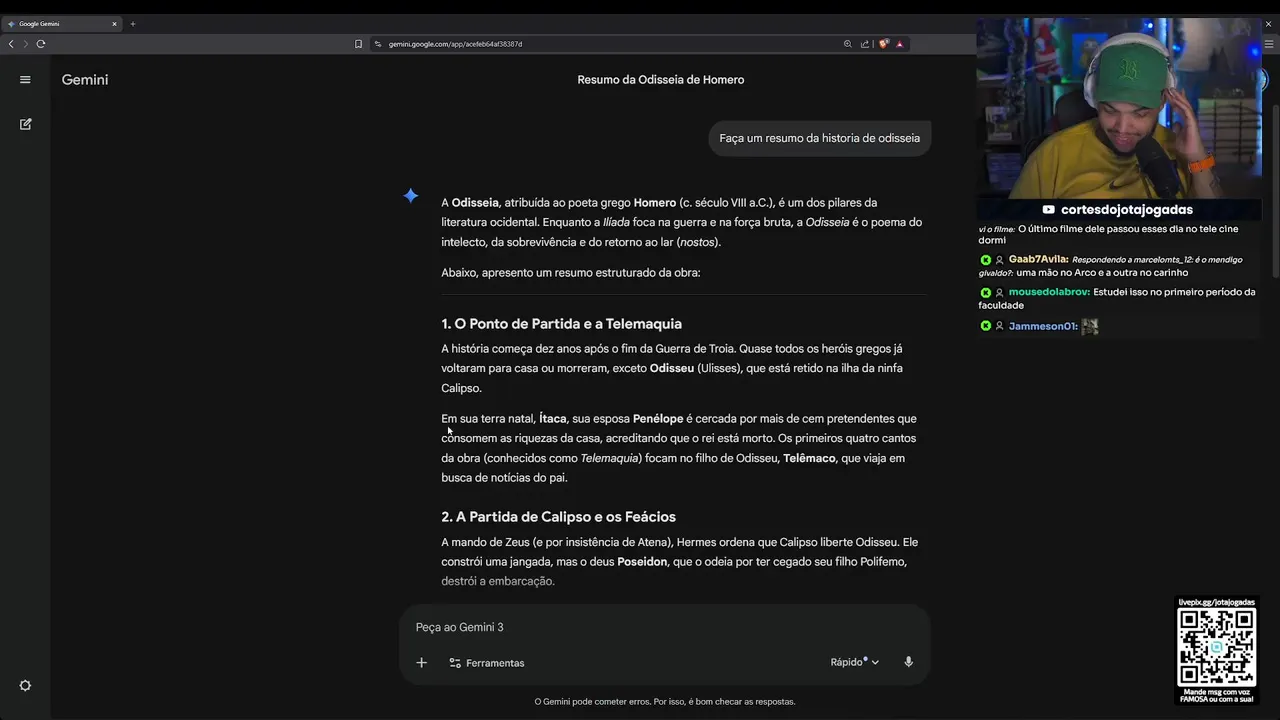Start a new chat with the pencil icon

(25, 124)
